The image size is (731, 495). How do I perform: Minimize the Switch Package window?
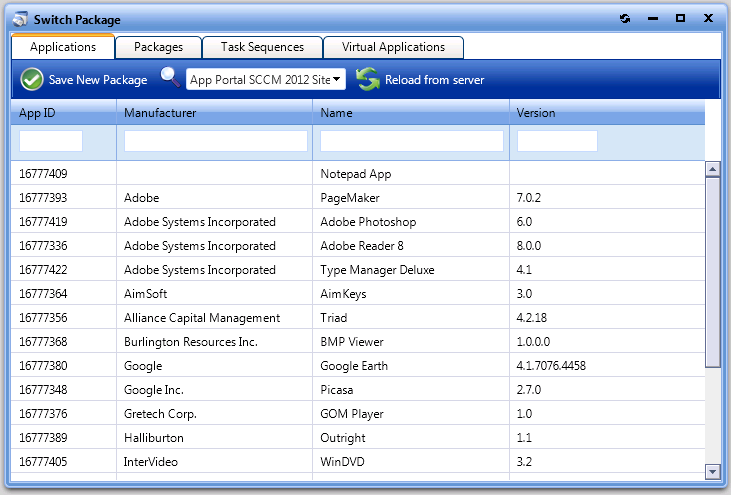pyautogui.click(x=653, y=19)
